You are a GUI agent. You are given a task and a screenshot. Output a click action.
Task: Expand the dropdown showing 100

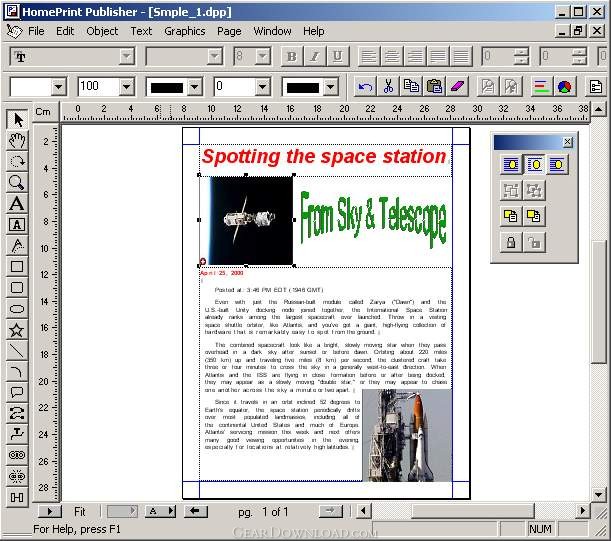pos(126,86)
